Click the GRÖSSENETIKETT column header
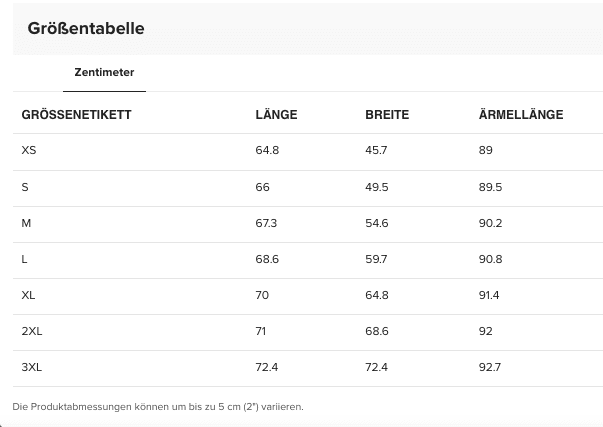The height and width of the screenshot is (427, 603). (x=77, y=115)
